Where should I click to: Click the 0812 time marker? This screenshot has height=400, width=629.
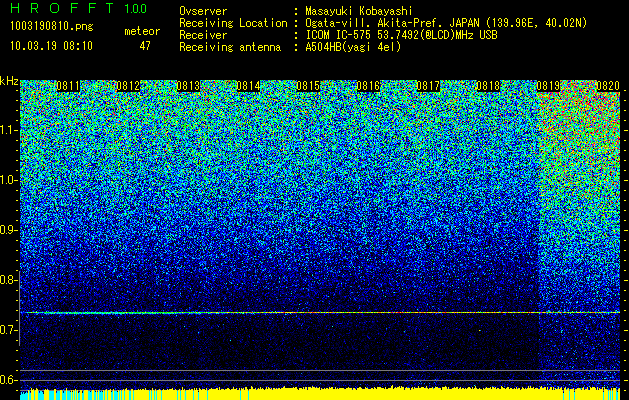click(128, 86)
